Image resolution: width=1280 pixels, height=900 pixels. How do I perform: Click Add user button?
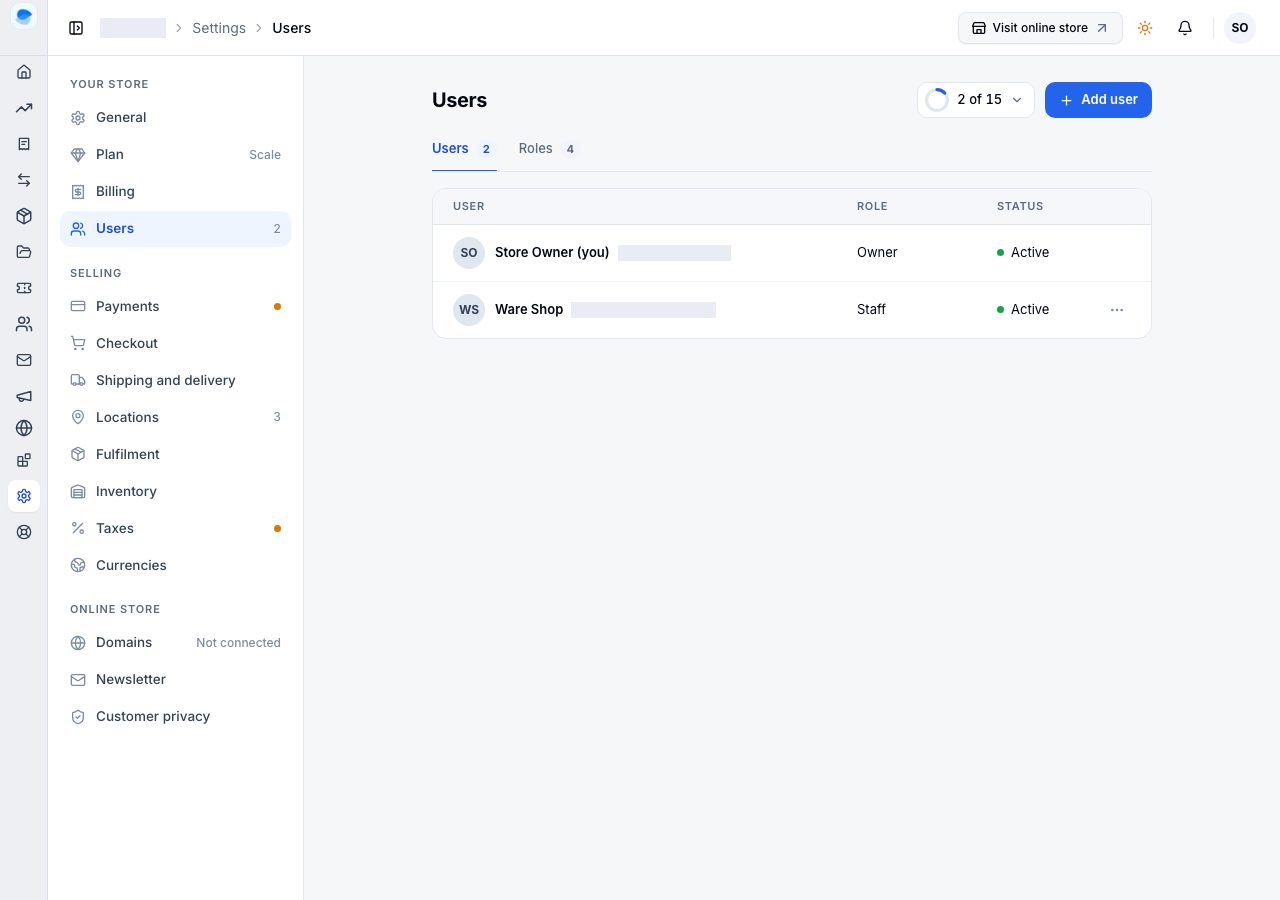(1098, 100)
